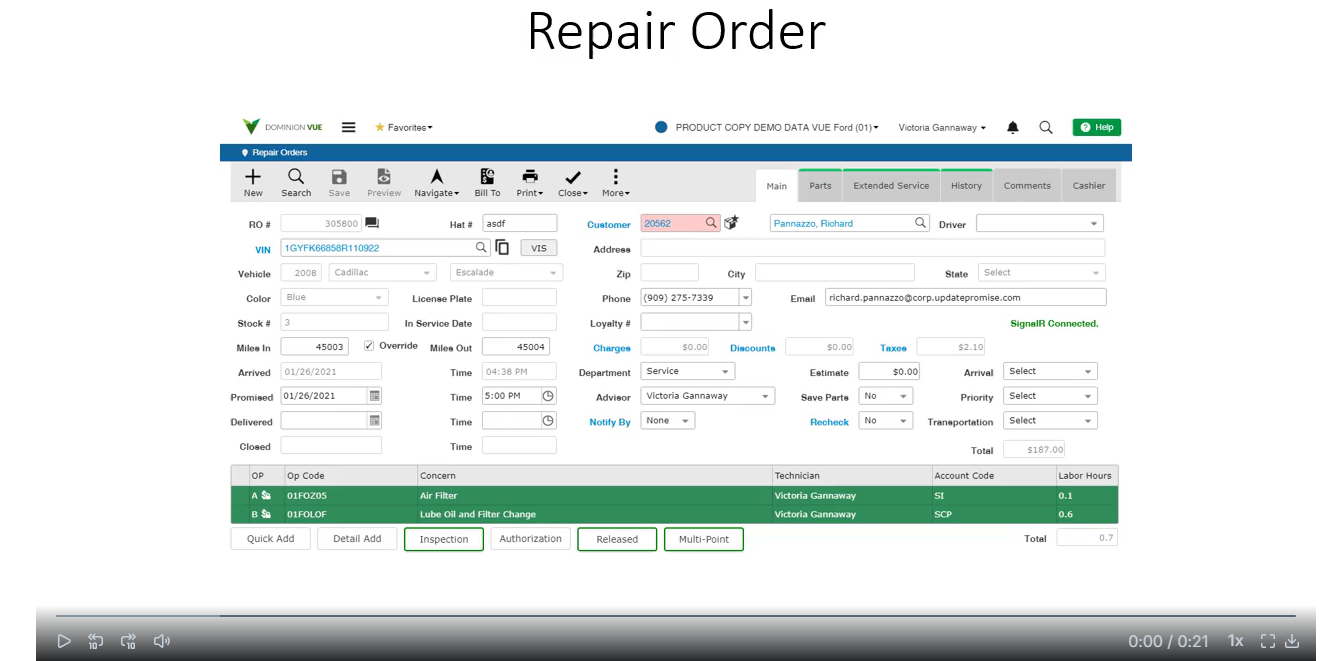Image resolution: width=1324 pixels, height=661 pixels.
Task: Click the Bill To toolbar icon
Action: point(487,183)
